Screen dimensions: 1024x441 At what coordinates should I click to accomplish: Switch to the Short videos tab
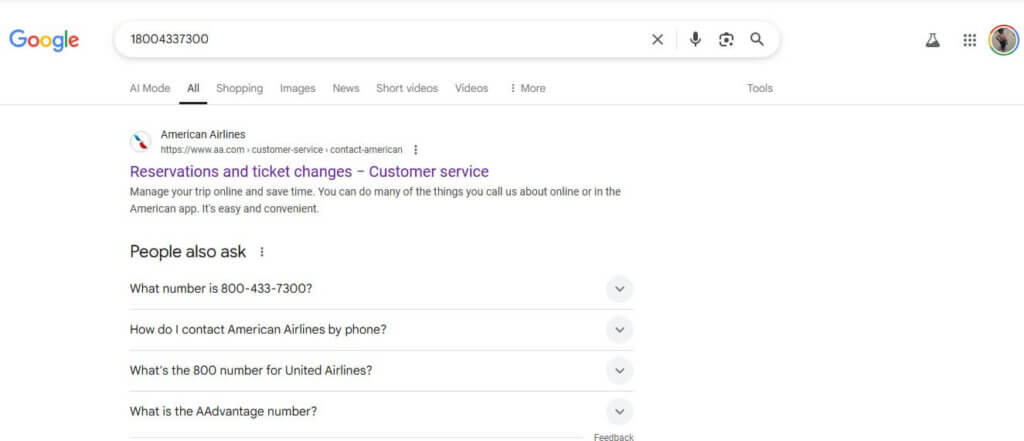pyautogui.click(x=407, y=88)
